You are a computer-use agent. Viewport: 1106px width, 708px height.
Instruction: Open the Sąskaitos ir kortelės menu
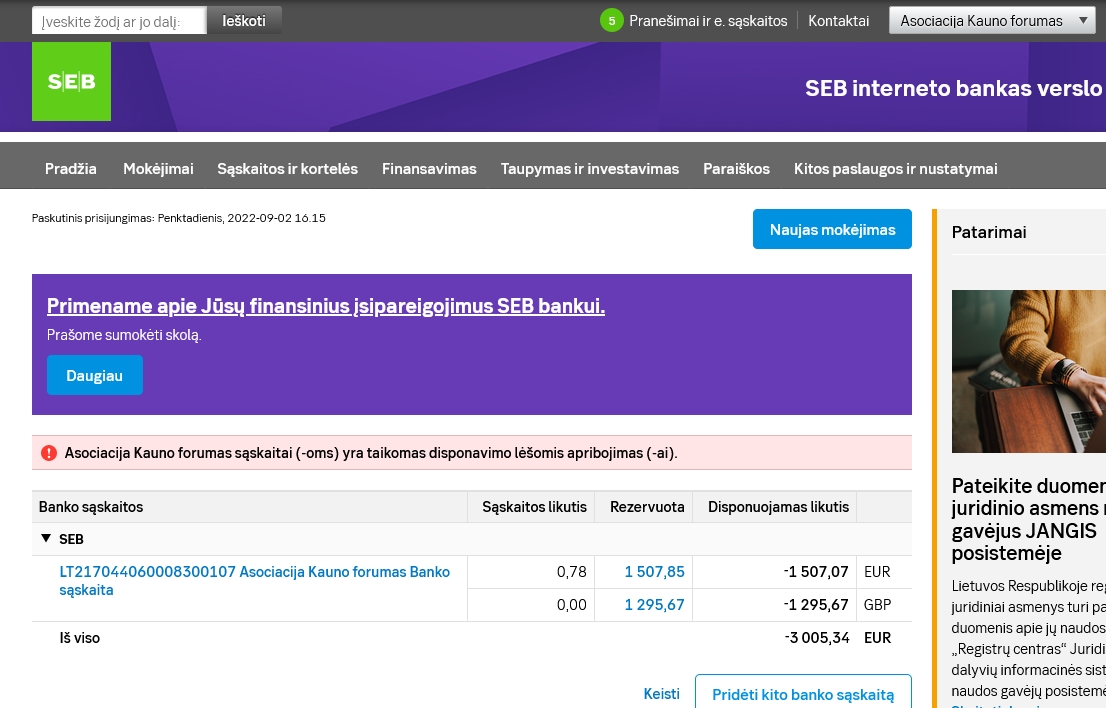coord(287,169)
